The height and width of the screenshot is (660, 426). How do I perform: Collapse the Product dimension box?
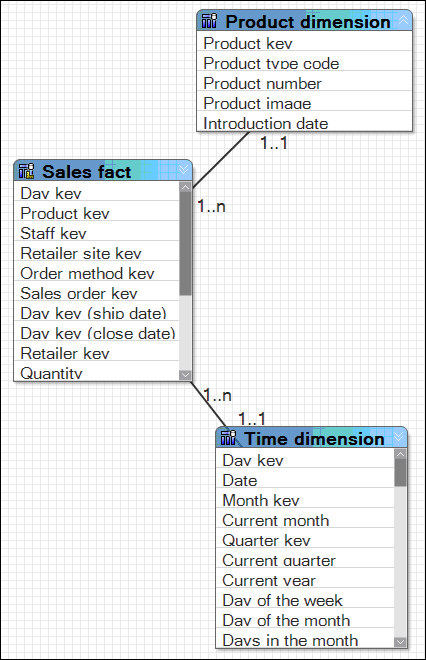[403, 19]
